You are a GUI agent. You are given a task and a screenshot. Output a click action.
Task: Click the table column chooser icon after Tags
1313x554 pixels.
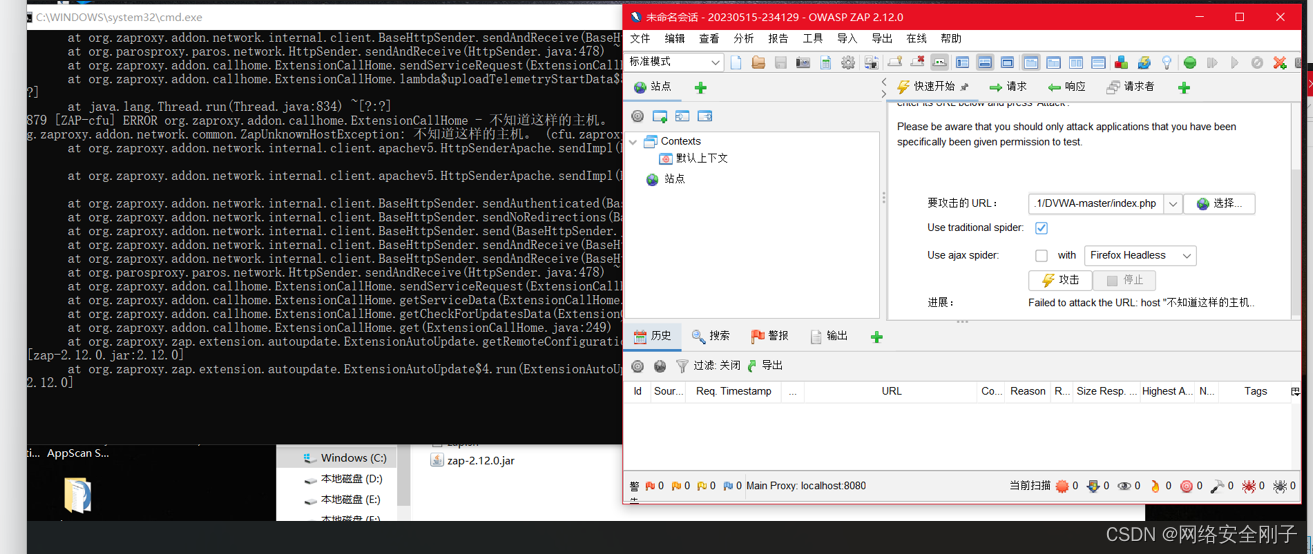tap(1296, 391)
